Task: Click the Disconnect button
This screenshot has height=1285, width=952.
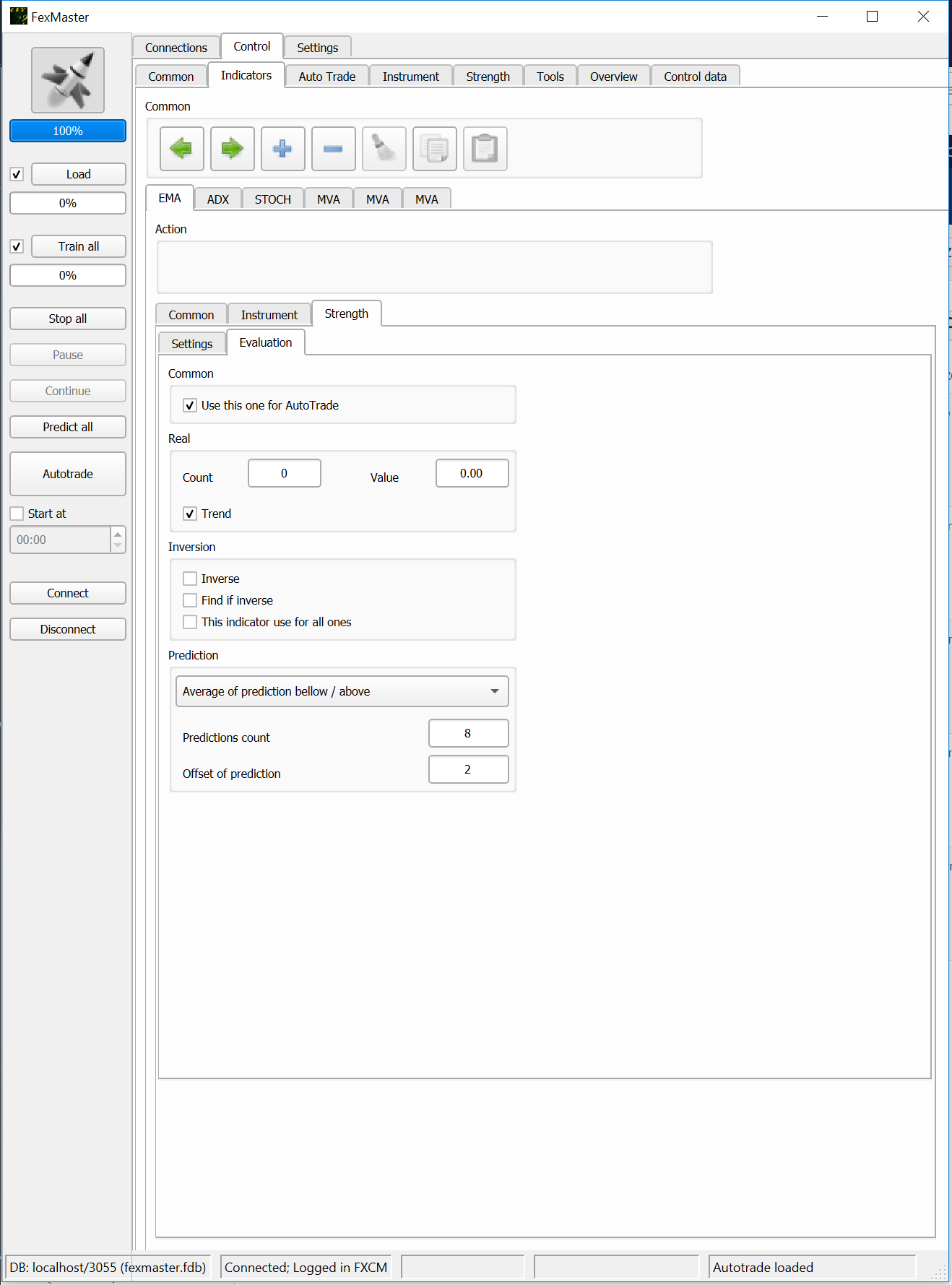Action: tap(68, 629)
